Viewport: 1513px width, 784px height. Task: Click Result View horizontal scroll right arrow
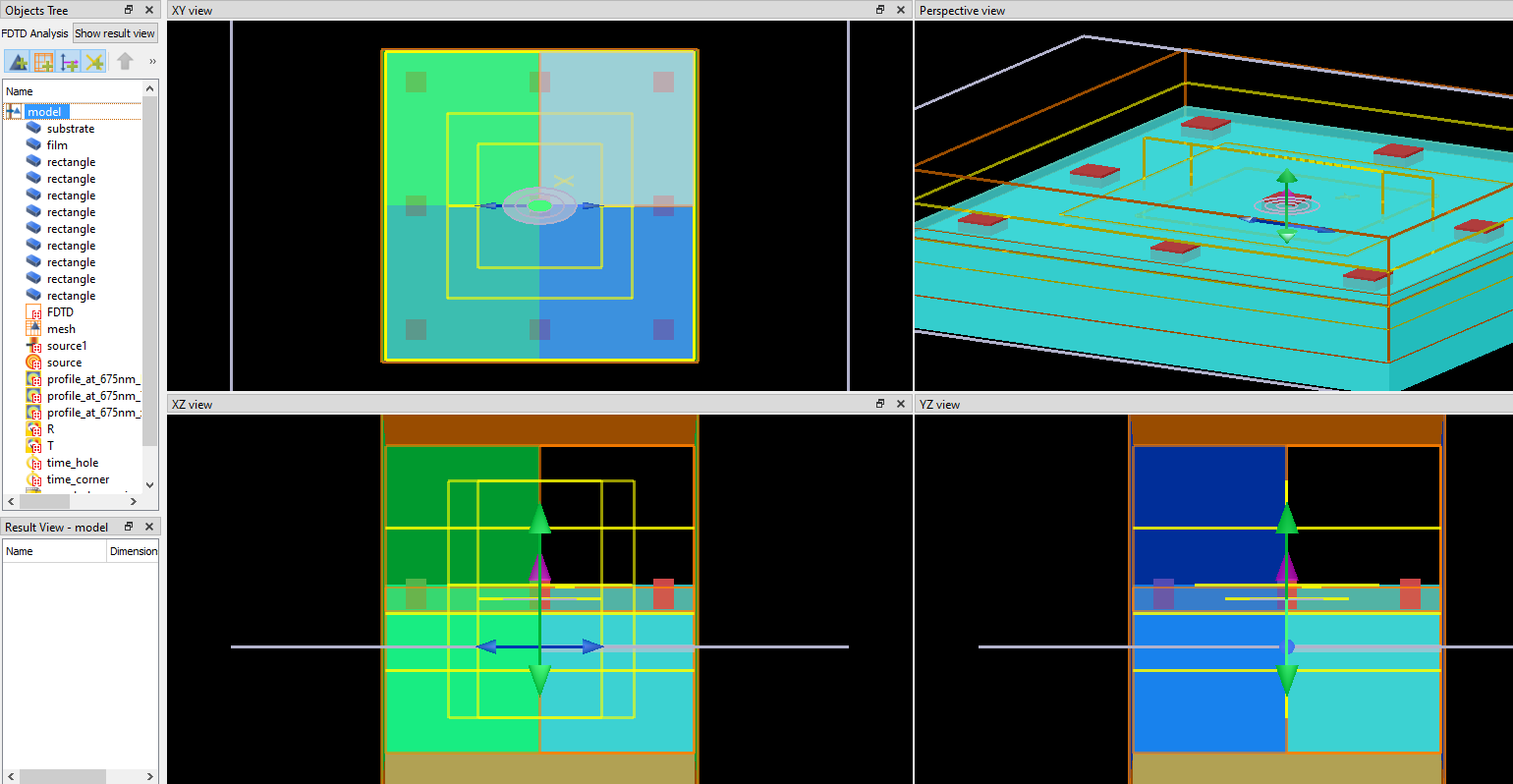(150, 776)
